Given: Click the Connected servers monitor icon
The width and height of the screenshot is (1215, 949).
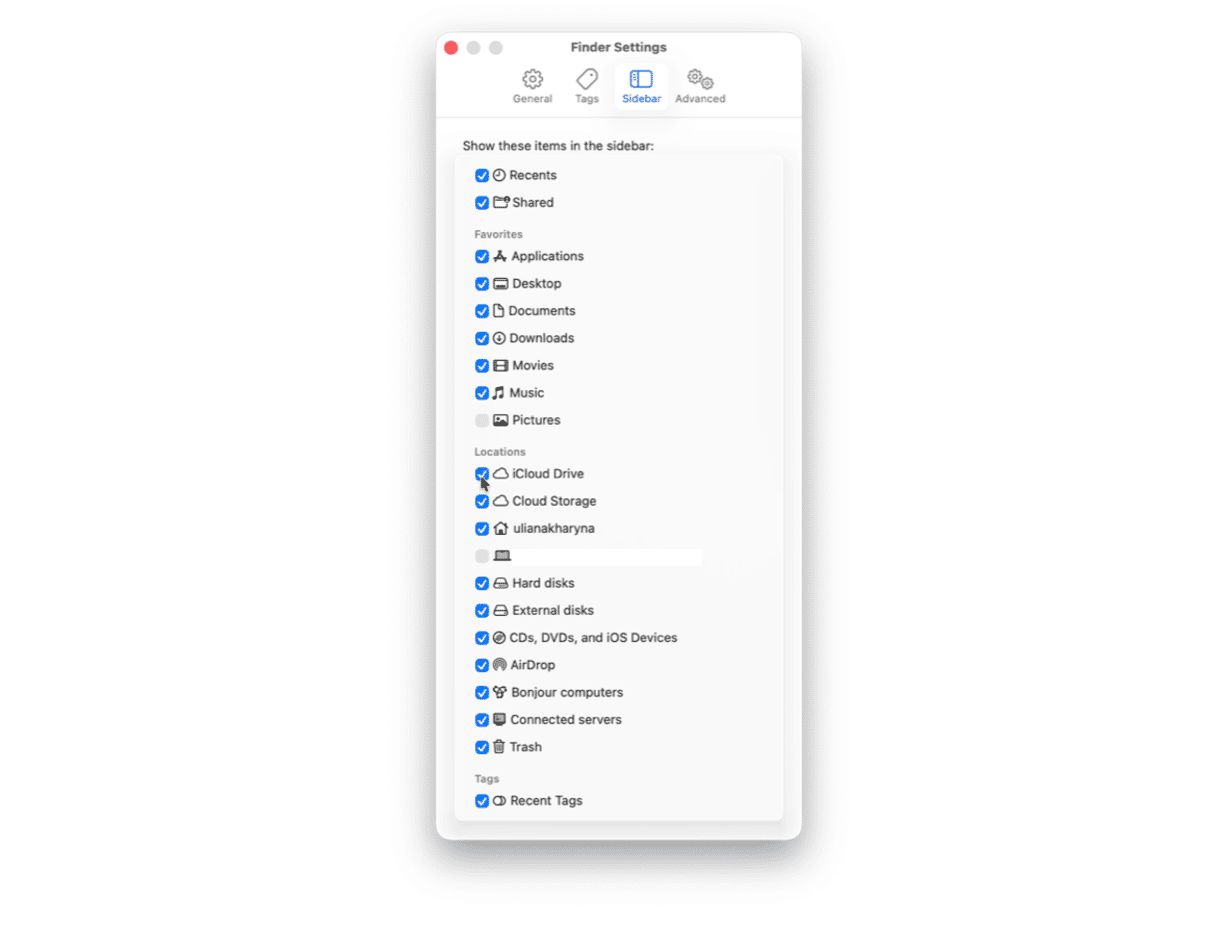Looking at the screenshot, I should pyautogui.click(x=499, y=719).
